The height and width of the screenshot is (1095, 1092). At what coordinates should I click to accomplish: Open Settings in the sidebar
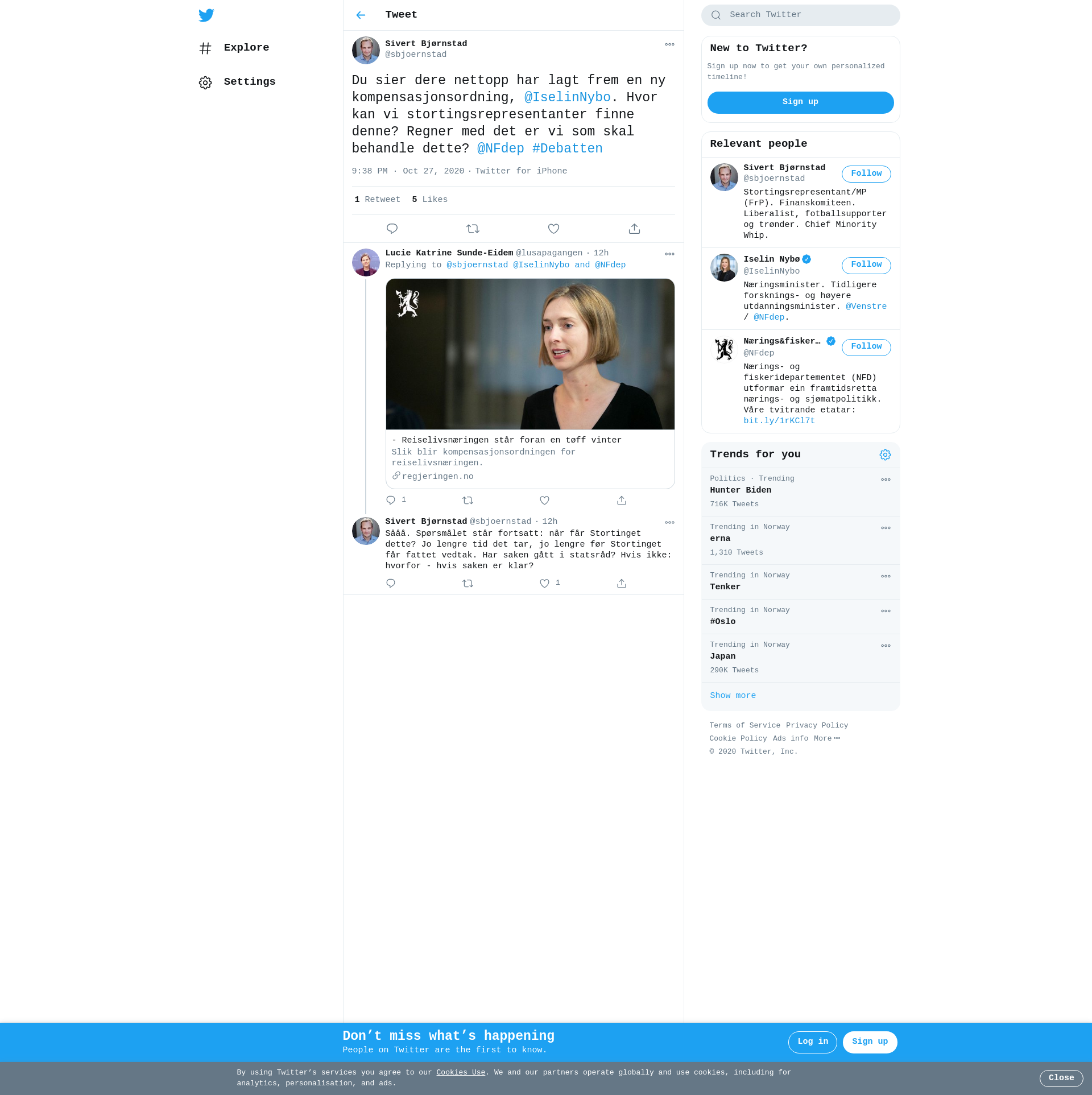click(x=249, y=82)
